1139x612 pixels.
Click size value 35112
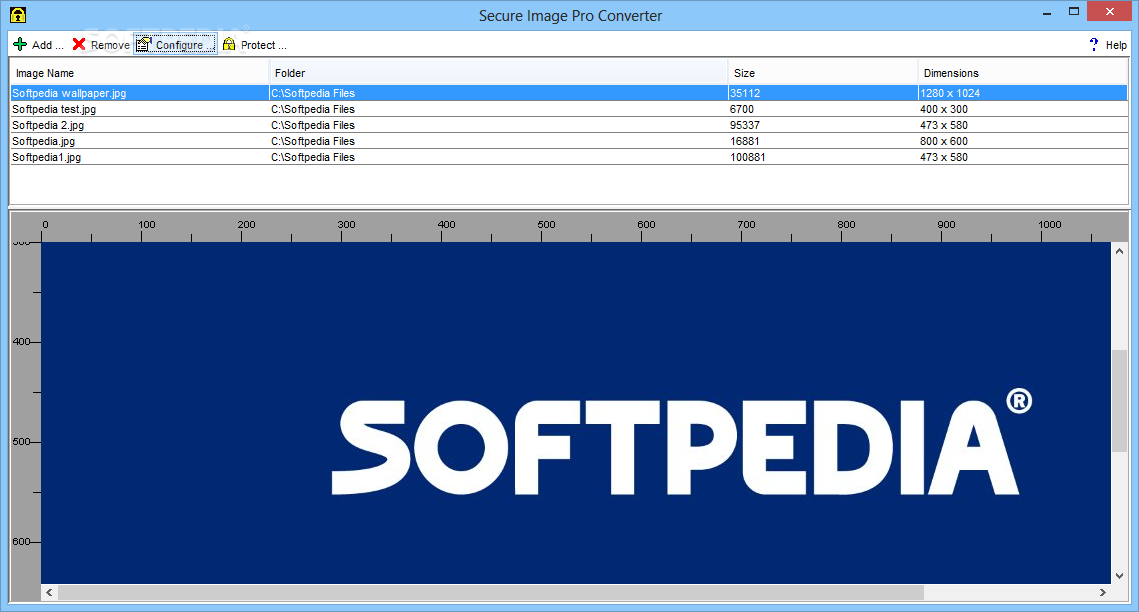(x=745, y=93)
